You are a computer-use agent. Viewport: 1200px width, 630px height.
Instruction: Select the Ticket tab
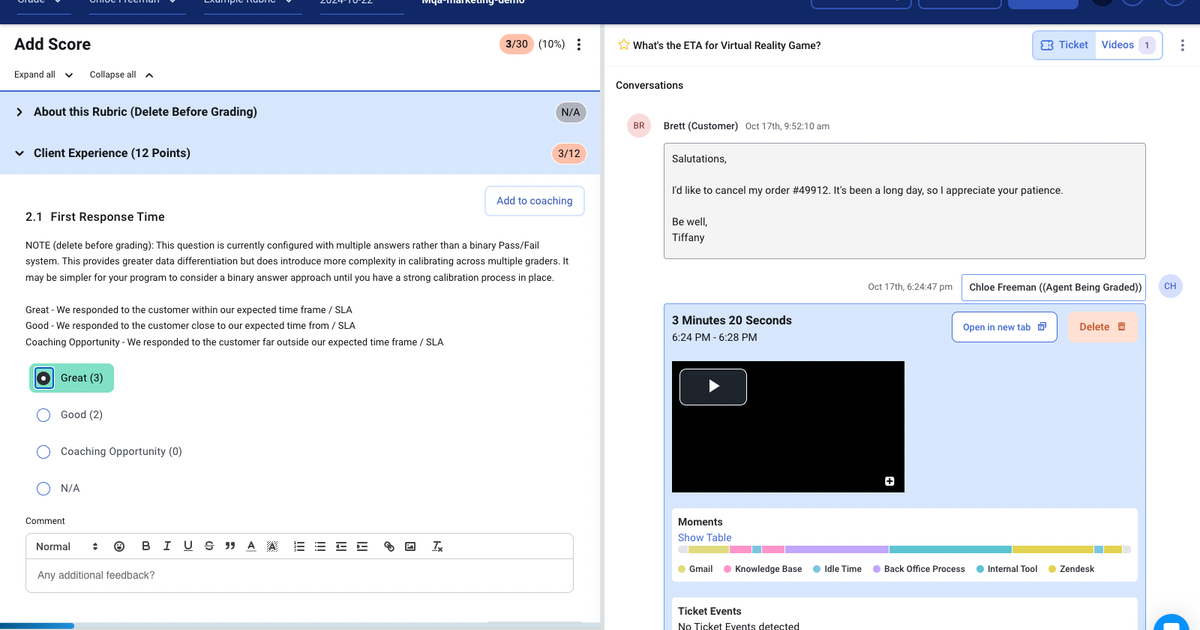click(1064, 45)
